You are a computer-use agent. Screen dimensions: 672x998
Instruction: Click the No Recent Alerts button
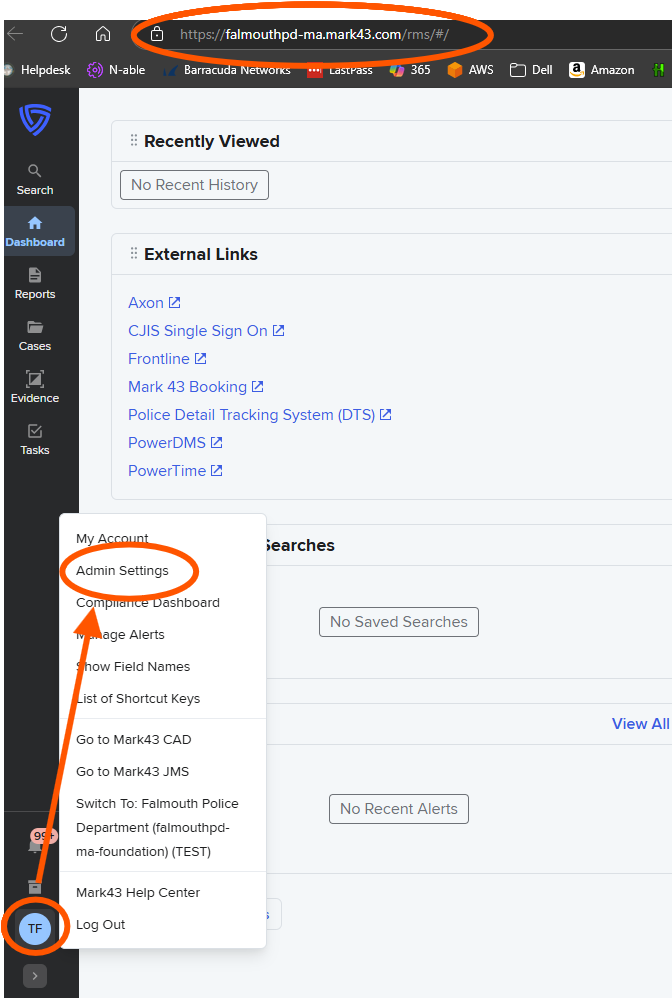click(x=399, y=809)
